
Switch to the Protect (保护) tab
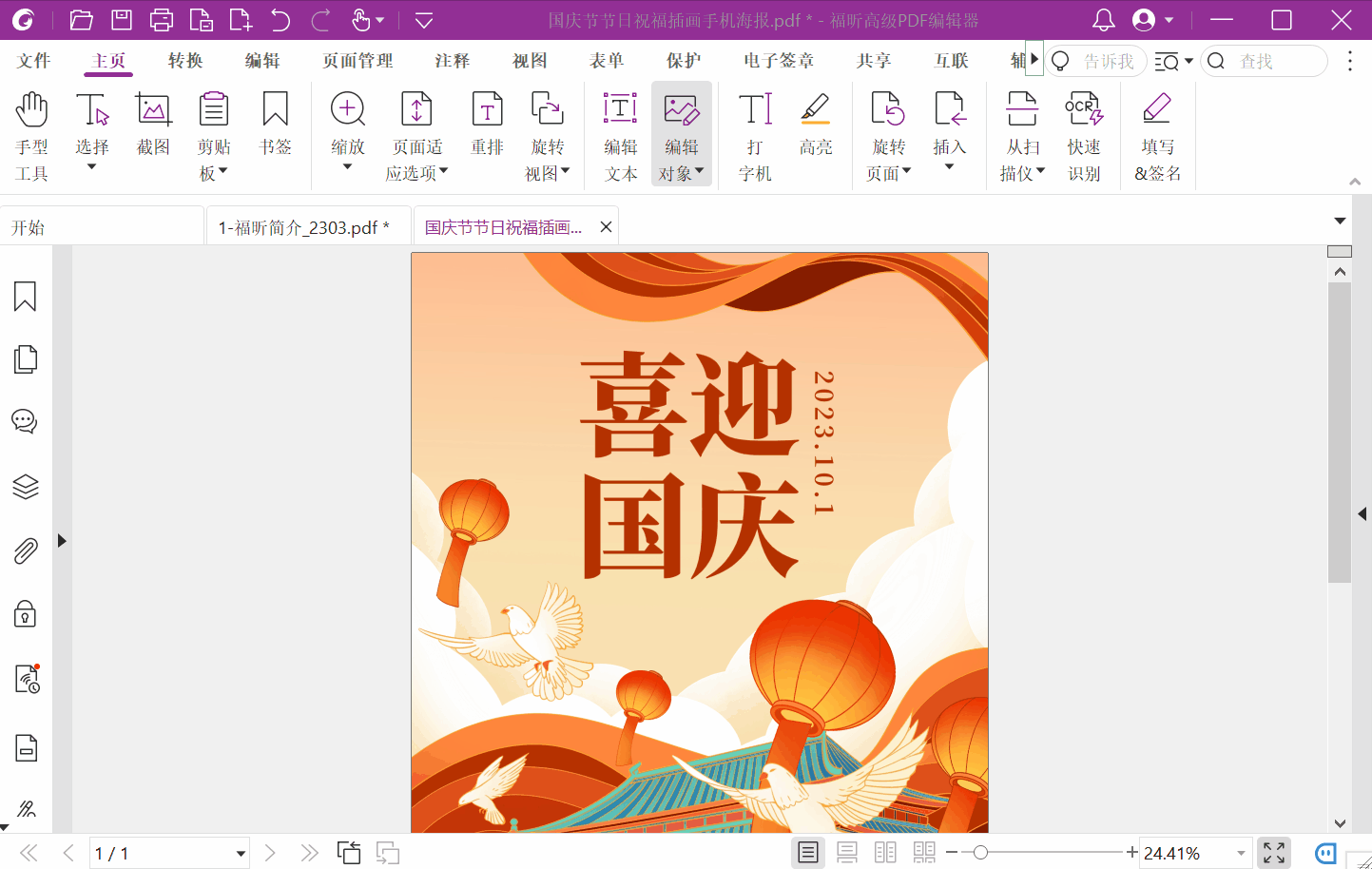point(684,61)
